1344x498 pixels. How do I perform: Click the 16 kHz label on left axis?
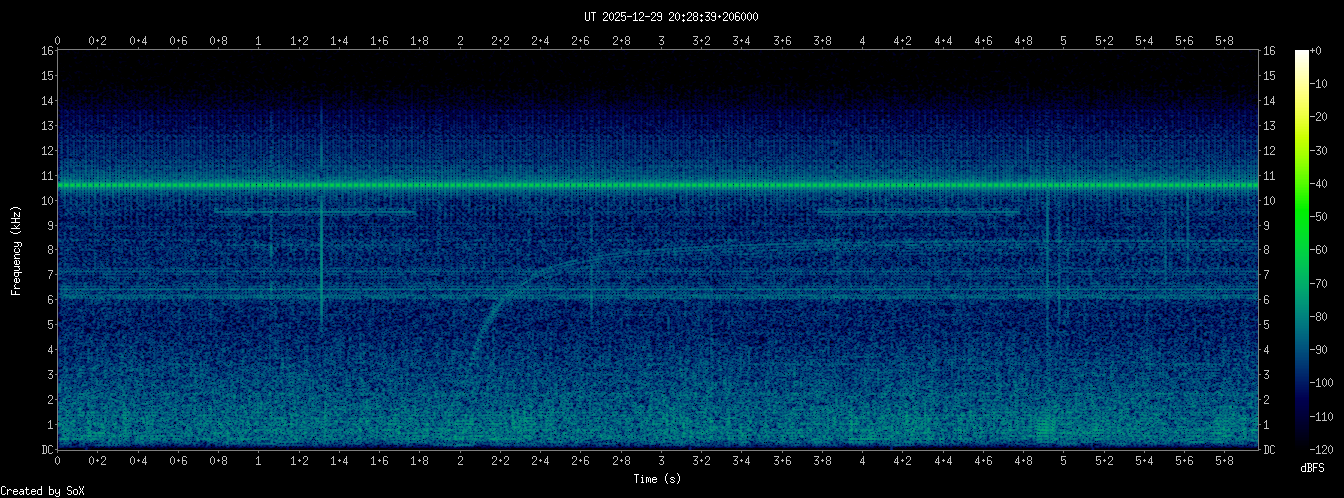point(47,51)
